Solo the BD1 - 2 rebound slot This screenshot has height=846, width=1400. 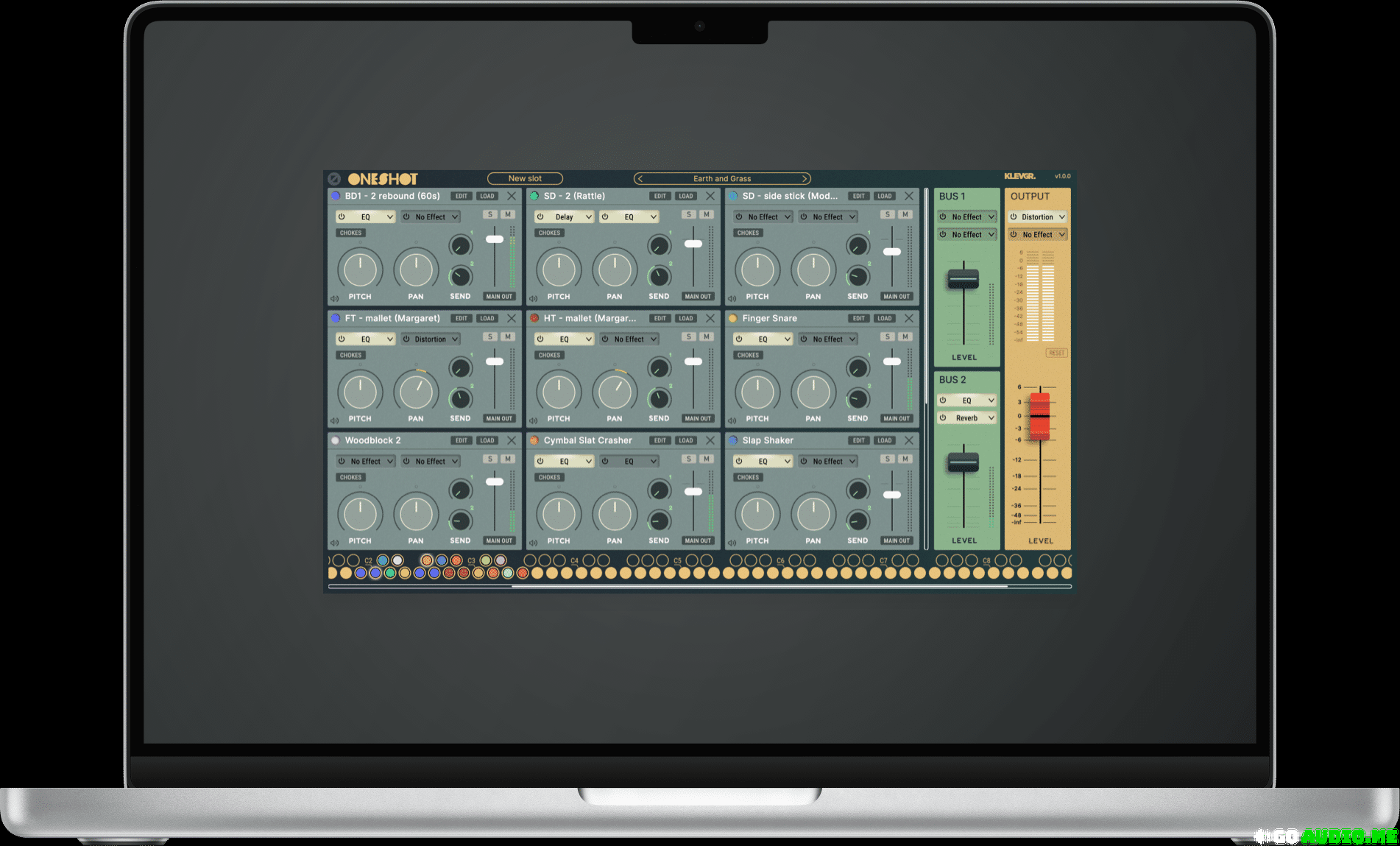point(489,214)
